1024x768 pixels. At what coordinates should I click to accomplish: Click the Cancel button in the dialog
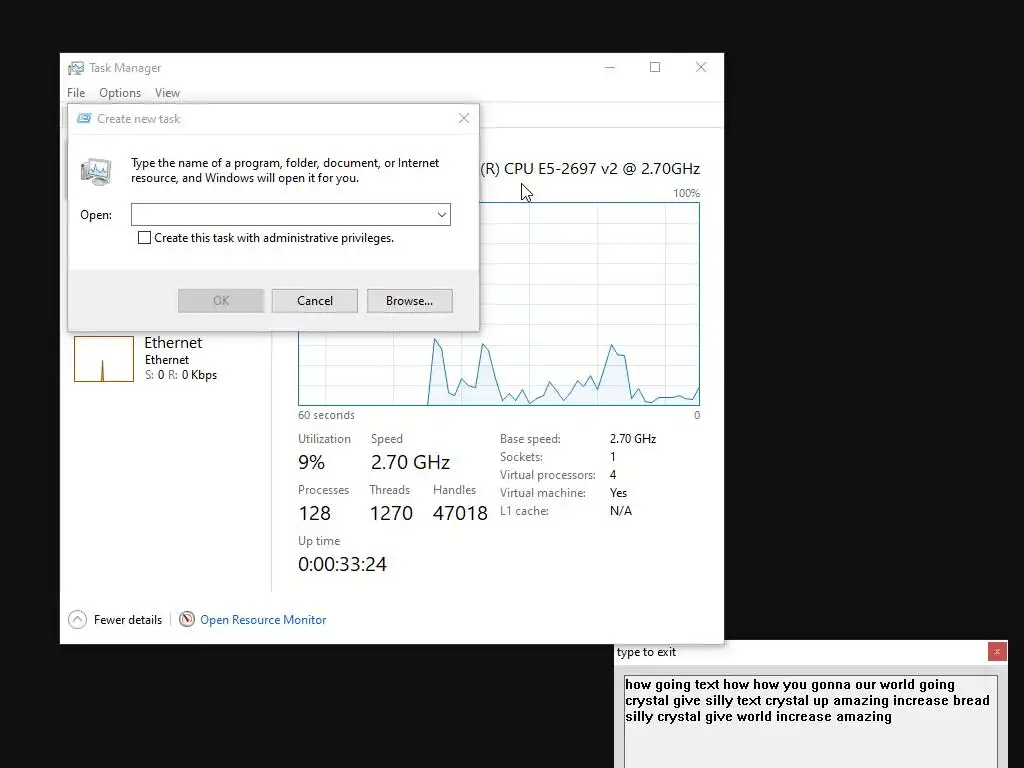tap(315, 300)
